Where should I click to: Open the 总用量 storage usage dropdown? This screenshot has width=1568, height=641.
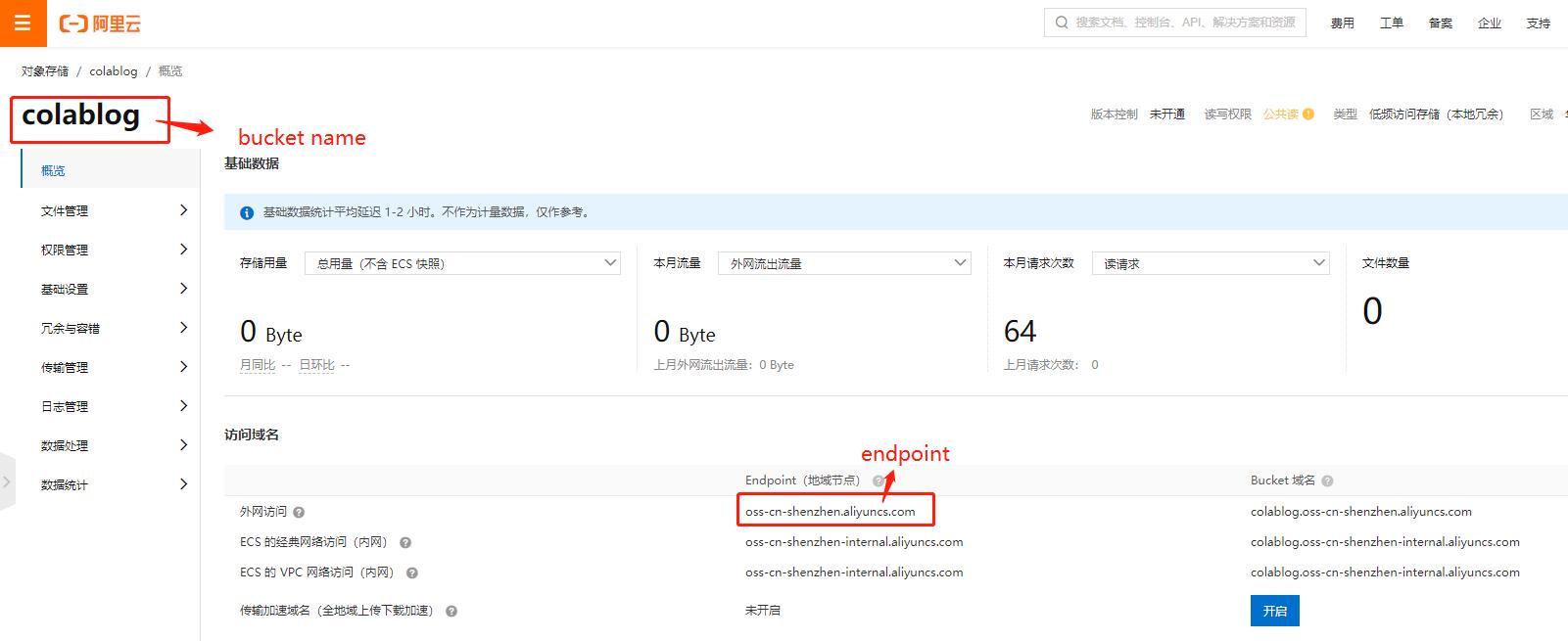[462, 263]
